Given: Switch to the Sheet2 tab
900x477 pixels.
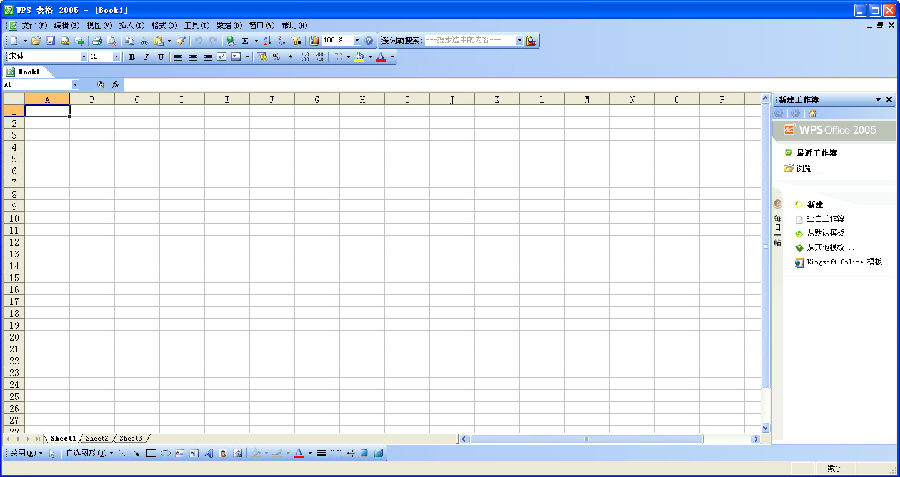Looking at the screenshot, I should [x=97, y=438].
